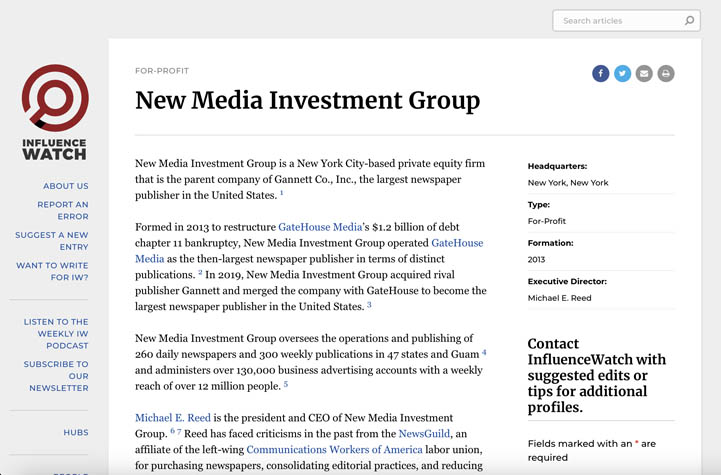This screenshot has width=721, height=475.
Task: Open Listen to the Weekly IW Podcast
Action: point(56,333)
